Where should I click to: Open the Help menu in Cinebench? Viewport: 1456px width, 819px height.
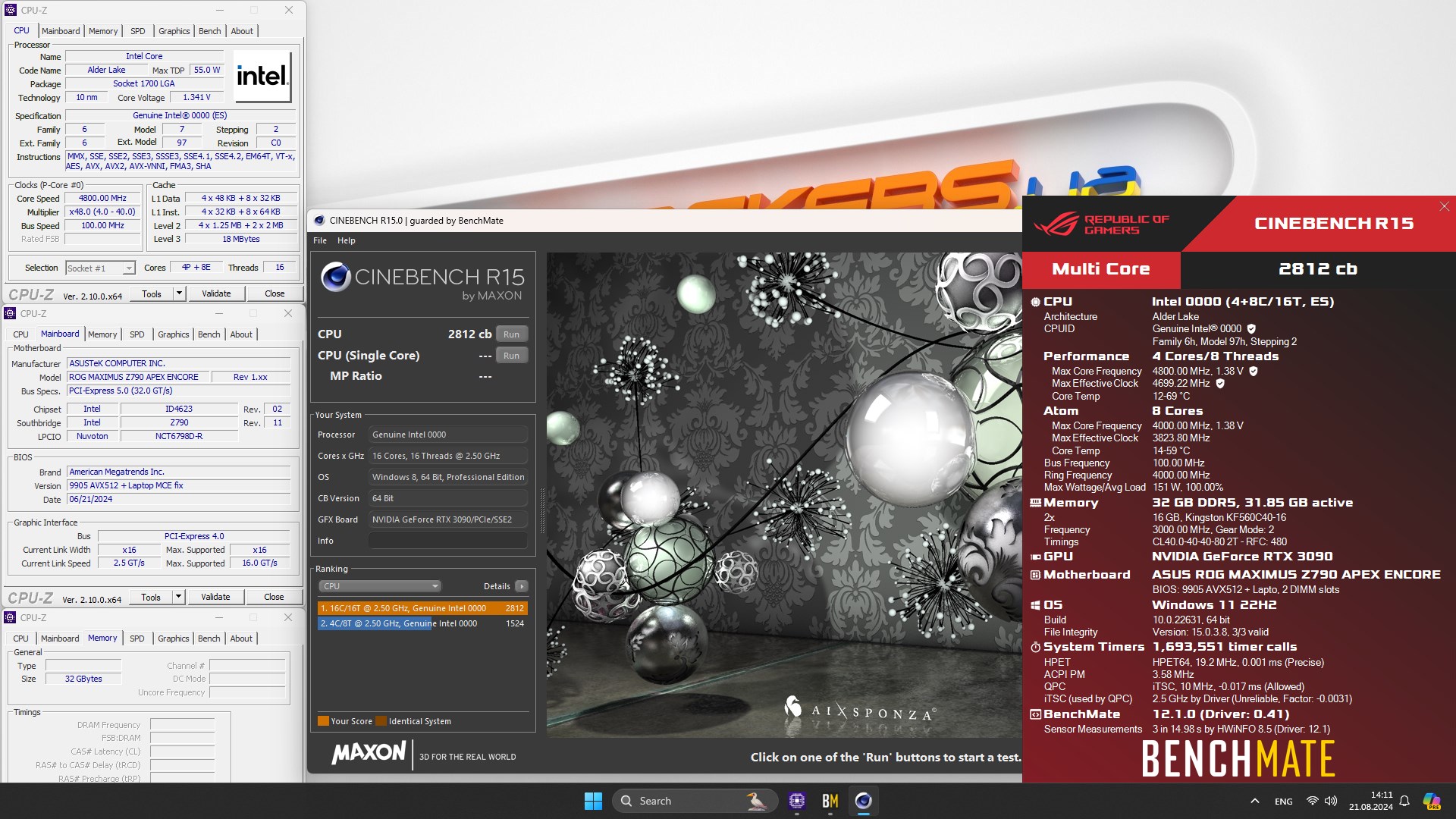click(x=347, y=240)
